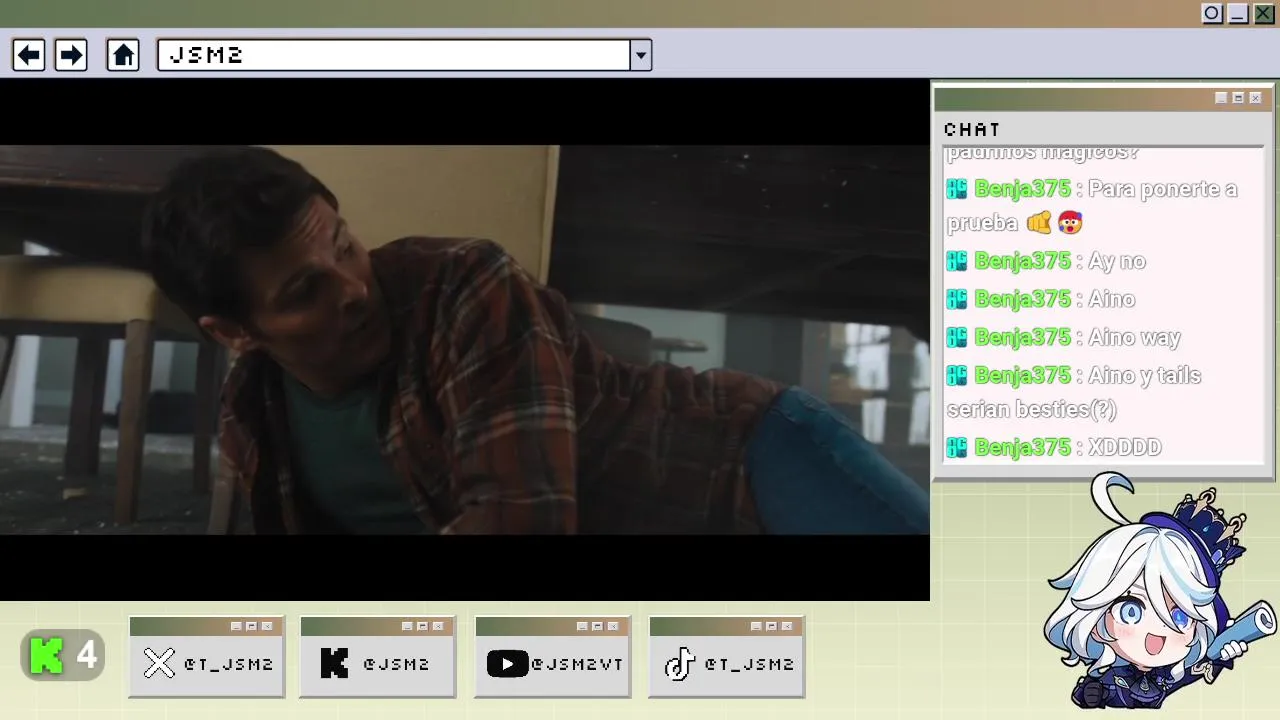The height and width of the screenshot is (720, 1280).
Task: Go to the home icon button
Action: click(123, 55)
